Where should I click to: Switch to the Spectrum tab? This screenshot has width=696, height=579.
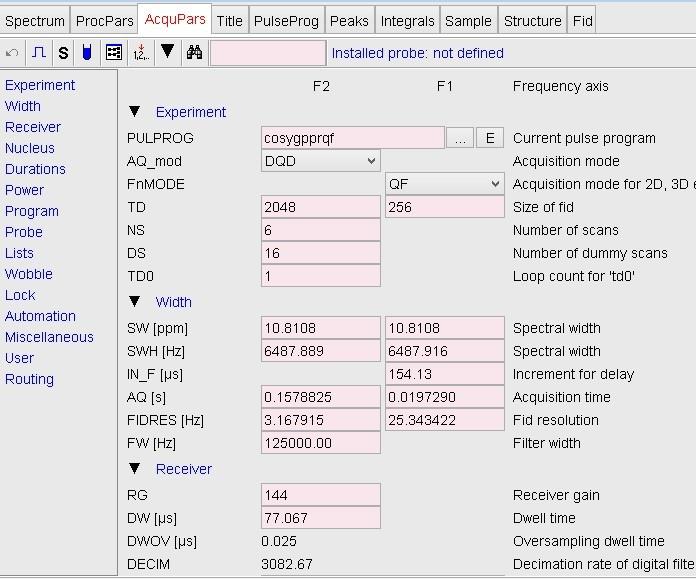pos(35,21)
